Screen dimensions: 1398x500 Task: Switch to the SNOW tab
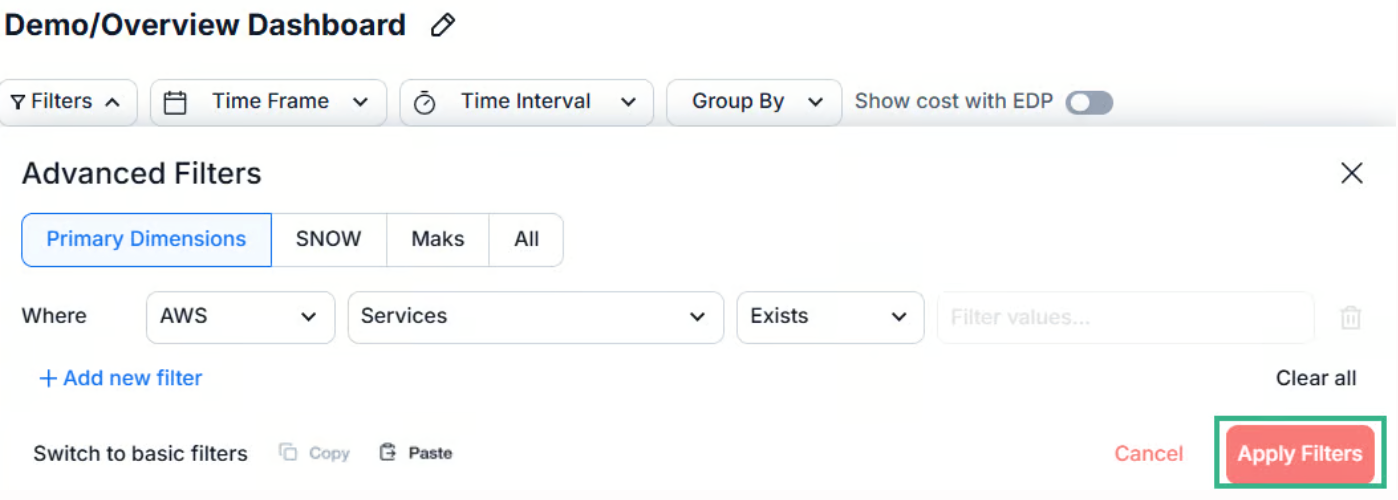(328, 239)
